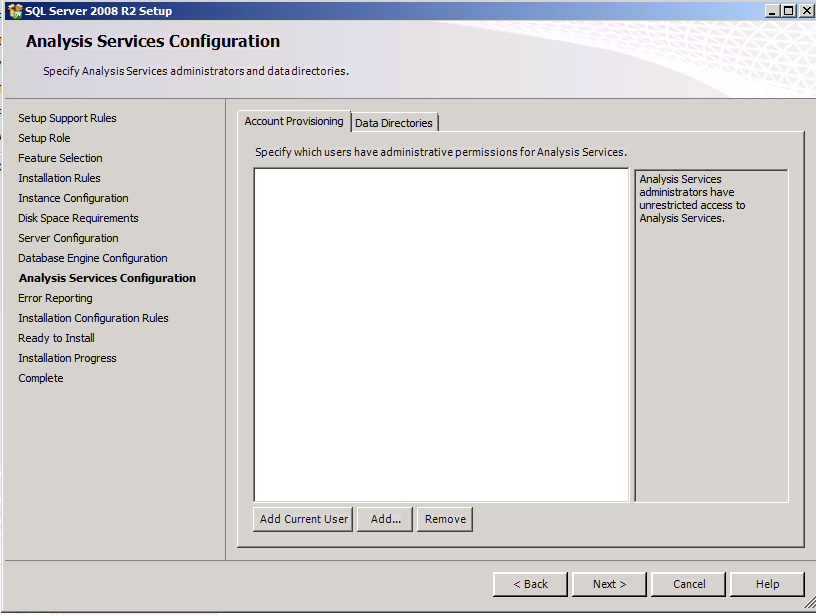Click the resize grip in the window corner

[x=809, y=603]
